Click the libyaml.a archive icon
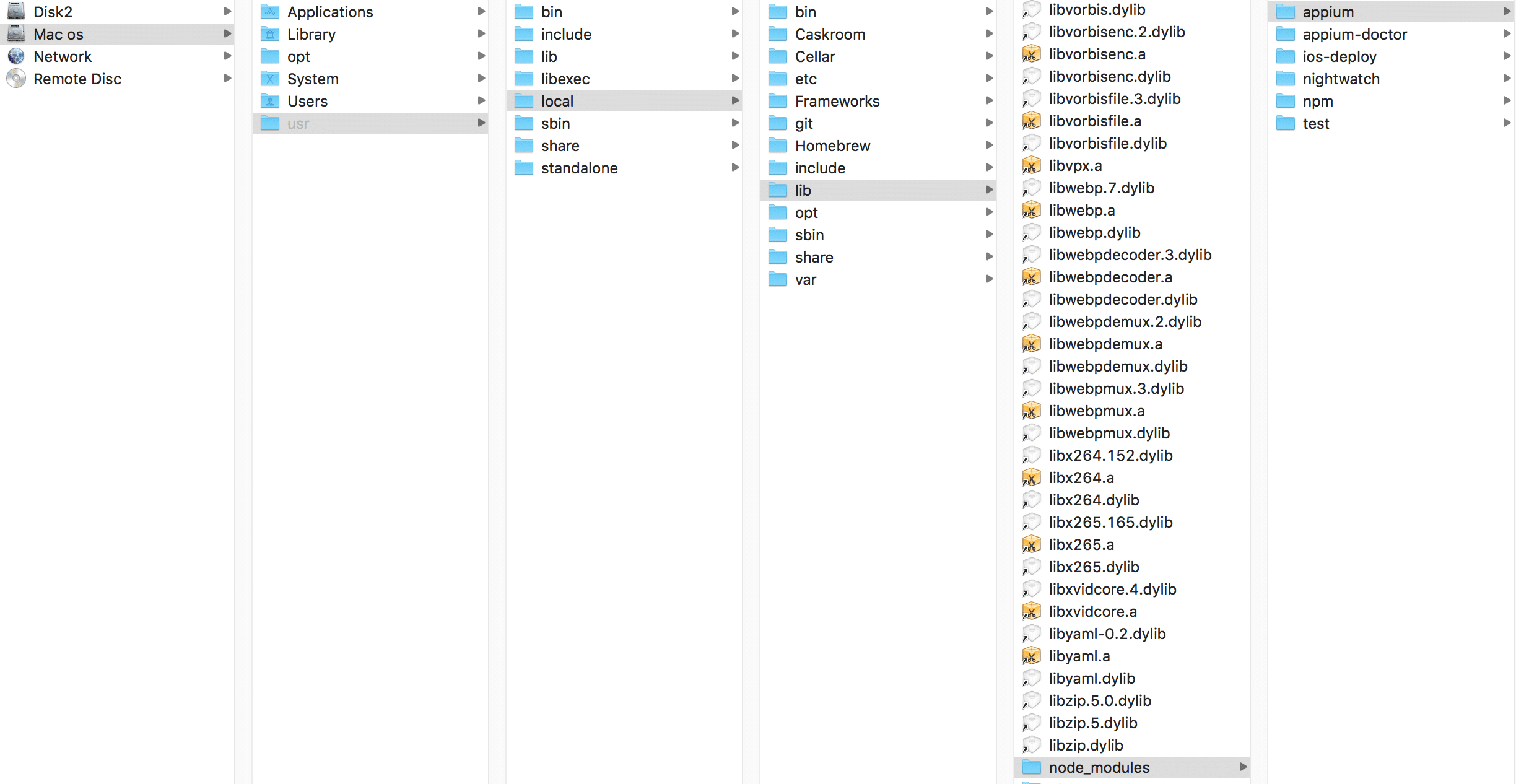Viewport: 1516px width, 784px height. [1031, 656]
